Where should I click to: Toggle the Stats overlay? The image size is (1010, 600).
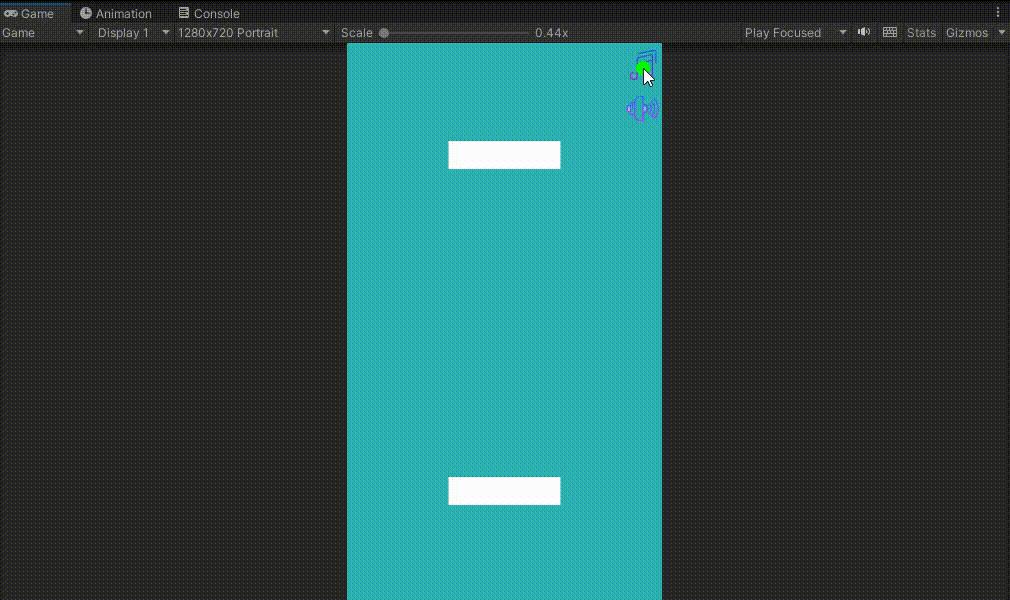(921, 32)
